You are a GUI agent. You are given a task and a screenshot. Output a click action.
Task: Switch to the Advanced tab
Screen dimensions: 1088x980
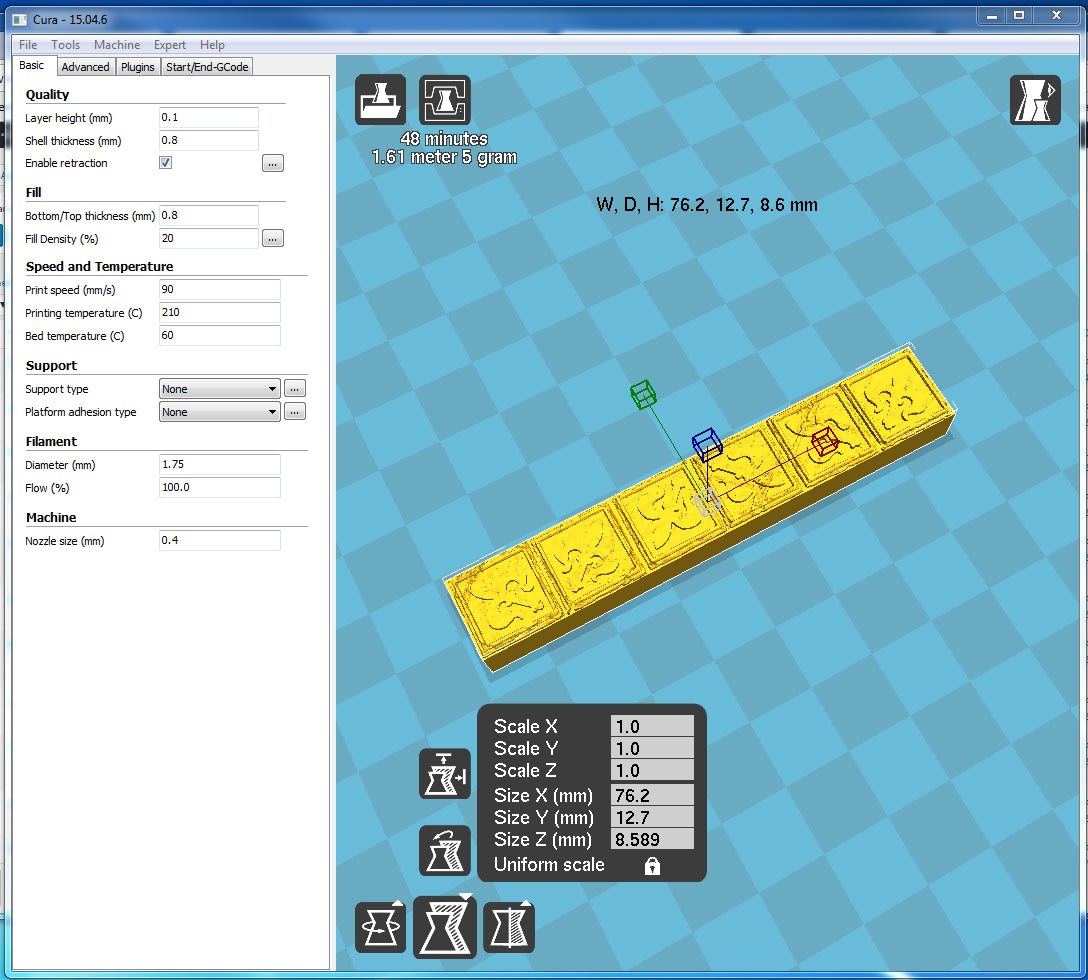pos(85,67)
